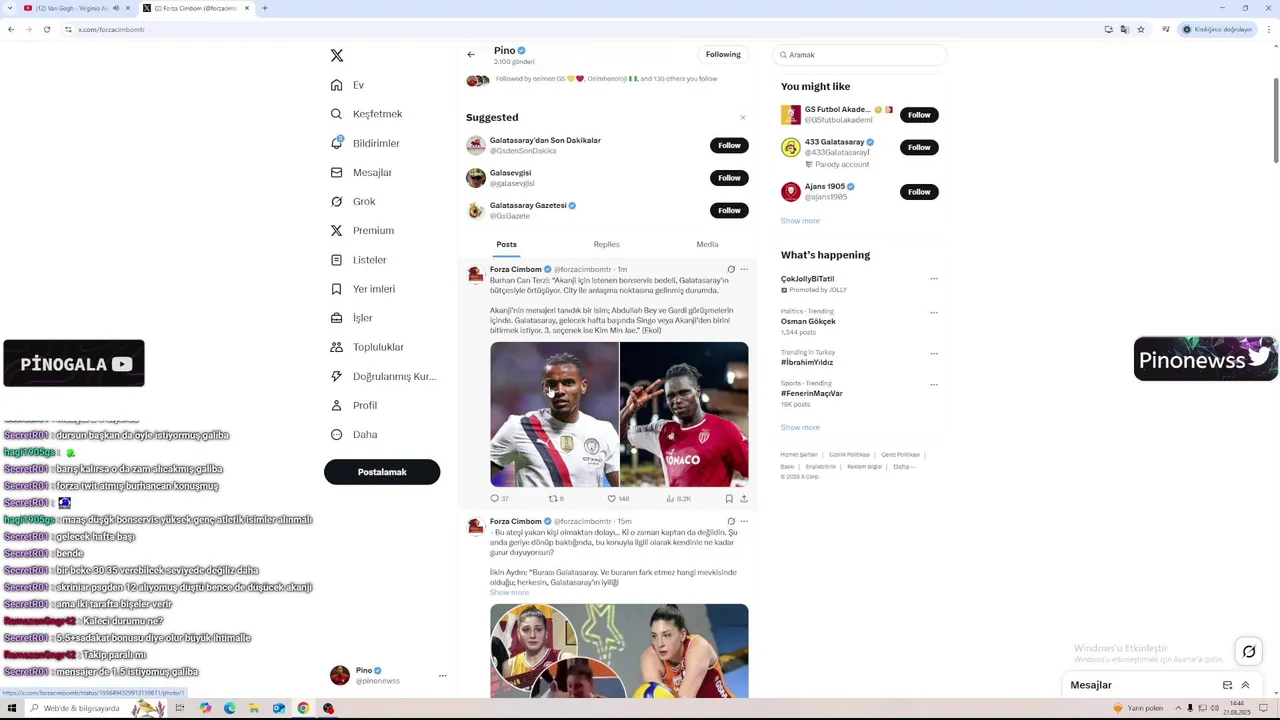Image resolution: width=1280 pixels, height=720 pixels.
Task: Click the Postalamak button
Action: click(x=382, y=472)
